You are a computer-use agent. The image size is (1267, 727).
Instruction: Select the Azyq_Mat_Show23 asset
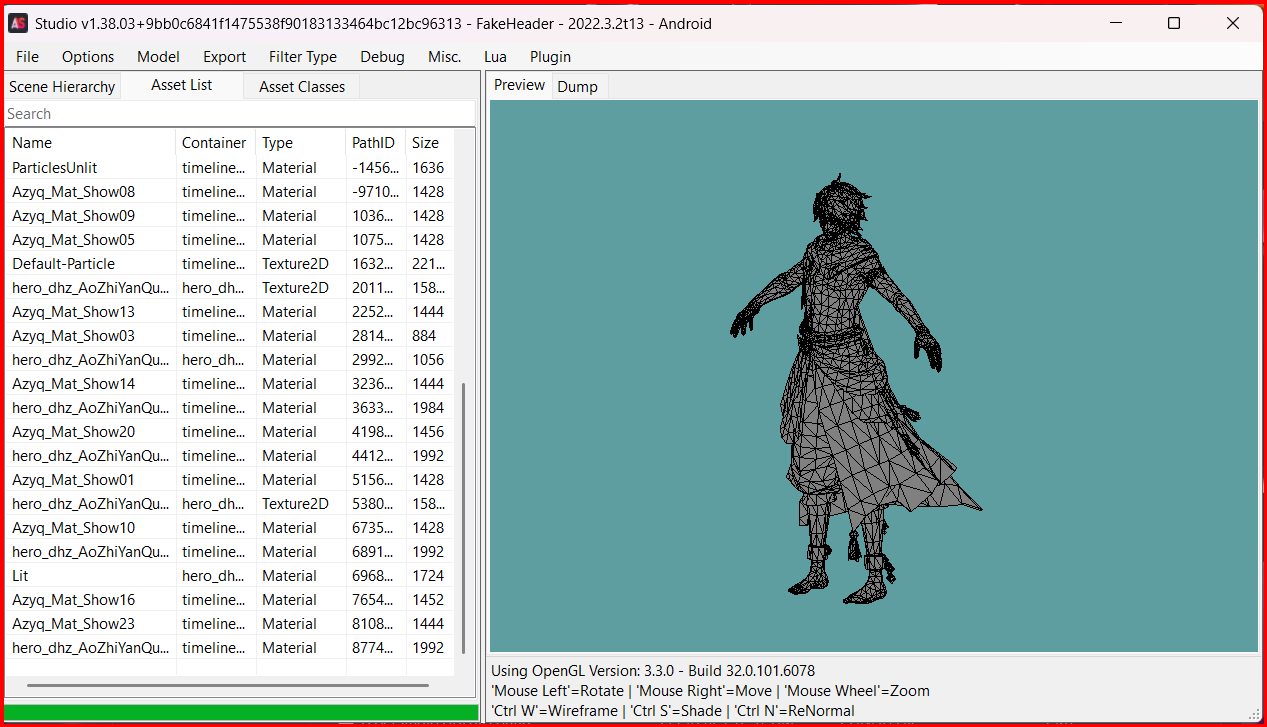(x=229, y=624)
